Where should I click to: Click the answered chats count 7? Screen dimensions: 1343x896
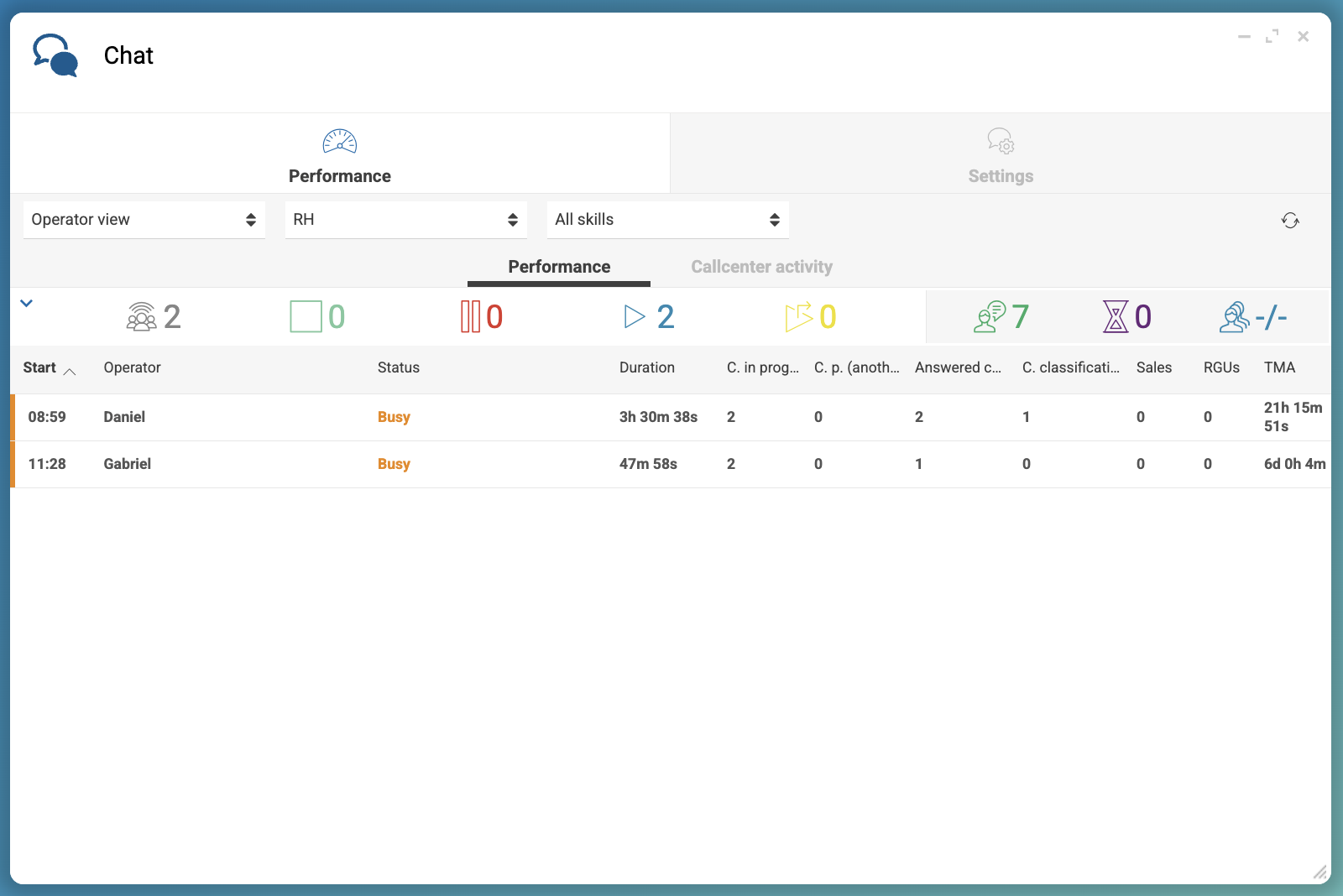click(x=1020, y=316)
